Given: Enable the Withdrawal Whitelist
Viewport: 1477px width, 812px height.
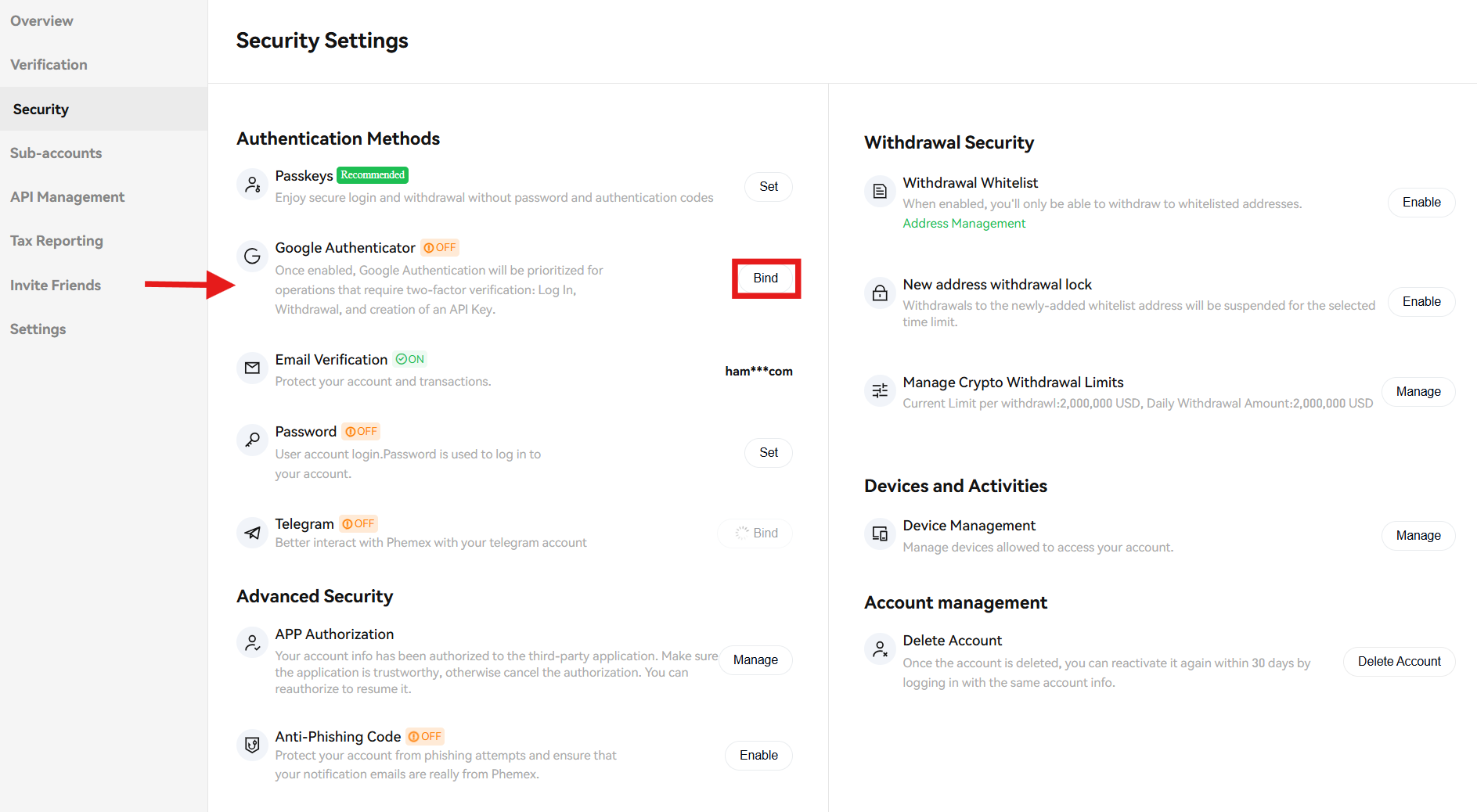Looking at the screenshot, I should coord(1421,202).
